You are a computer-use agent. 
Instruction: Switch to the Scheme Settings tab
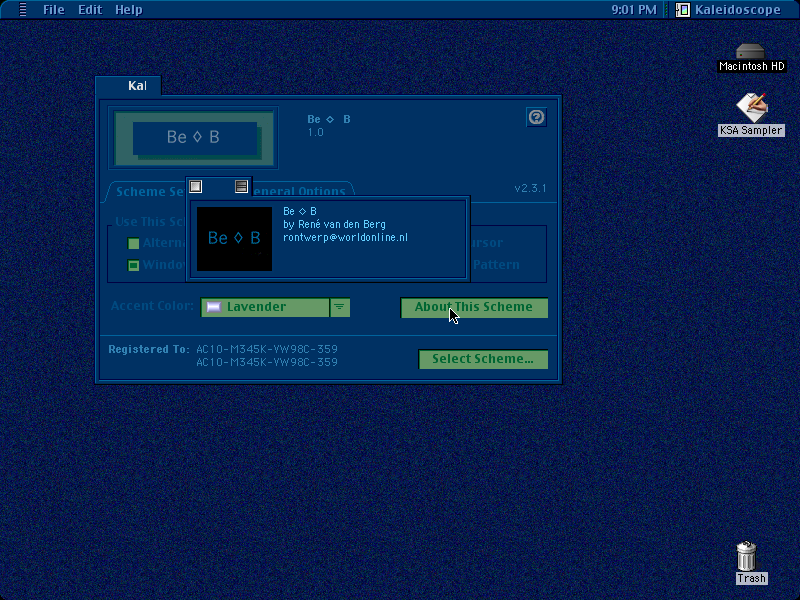[148, 192]
